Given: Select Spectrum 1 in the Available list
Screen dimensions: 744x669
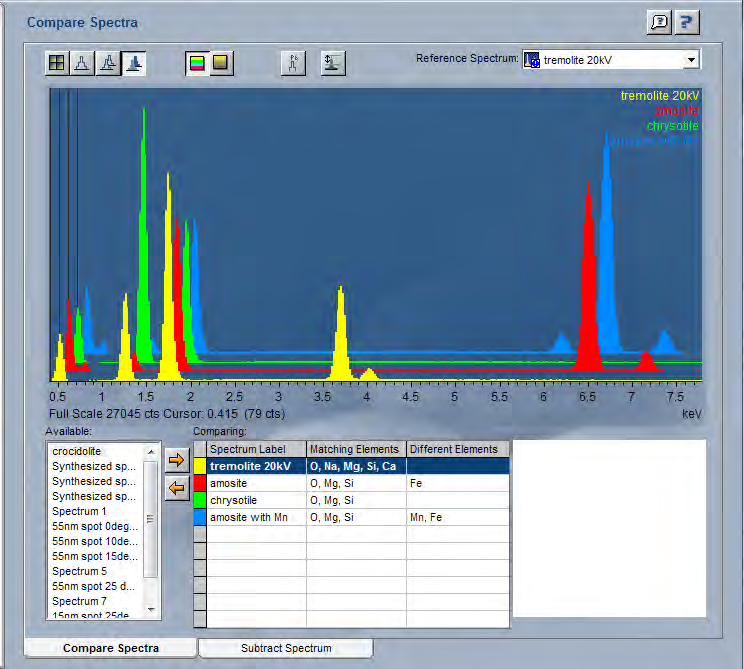Looking at the screenshot, I should pyautogui.click(x=79, y=511).
